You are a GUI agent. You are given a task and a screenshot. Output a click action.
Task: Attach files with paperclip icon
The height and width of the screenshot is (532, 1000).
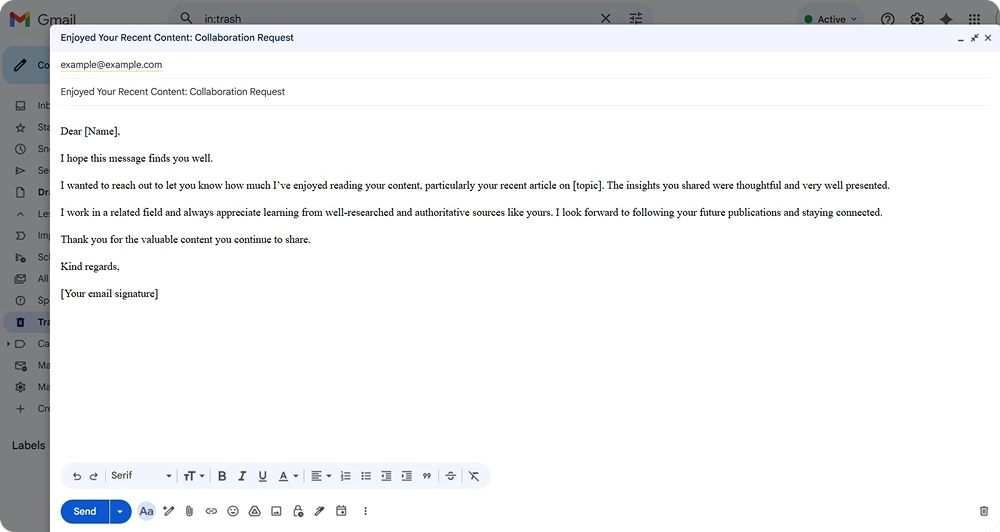pyautogui.click(x=189, y=511)
